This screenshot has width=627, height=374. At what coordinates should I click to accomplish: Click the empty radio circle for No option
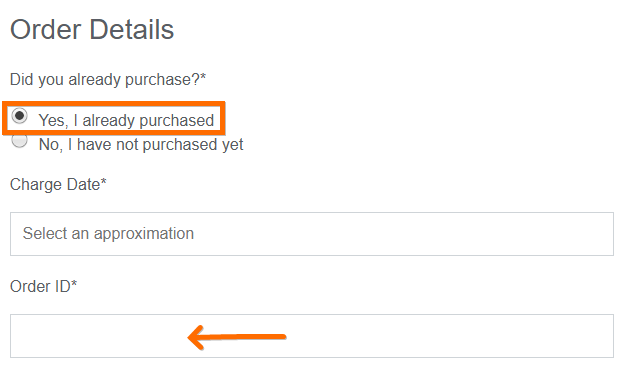coord(19,140)
